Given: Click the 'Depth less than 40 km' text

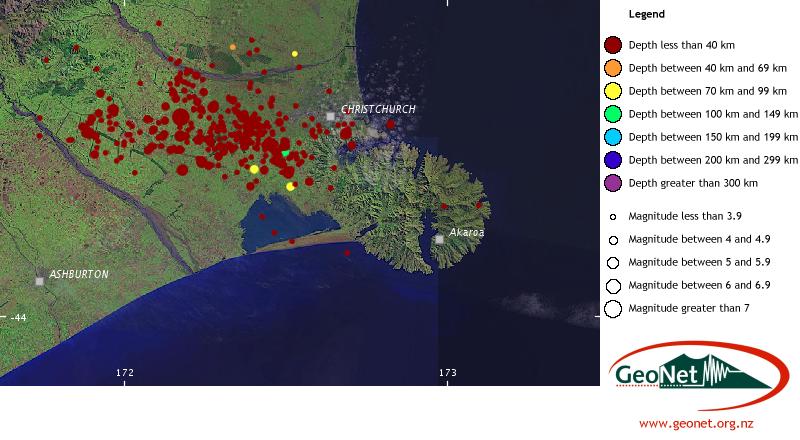Looking at the screenshot, I should 682,45.
